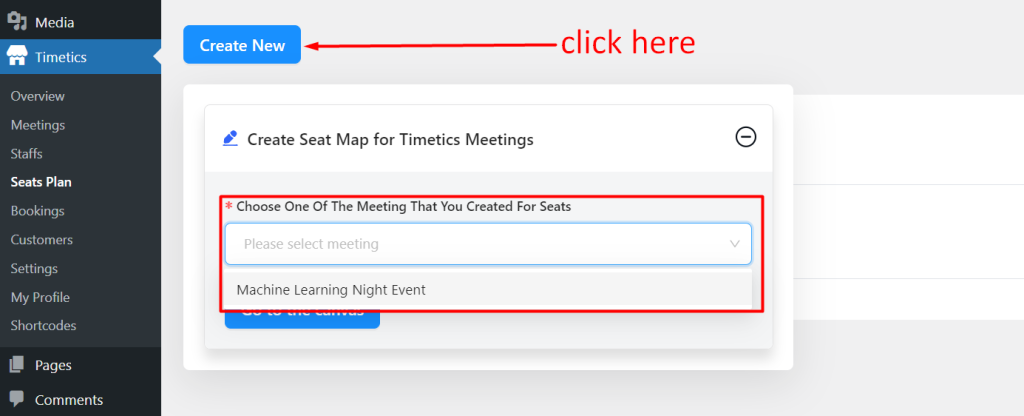Click the Media library icon
This screenshot has height=416, width=1024.
tap(17, 22)
